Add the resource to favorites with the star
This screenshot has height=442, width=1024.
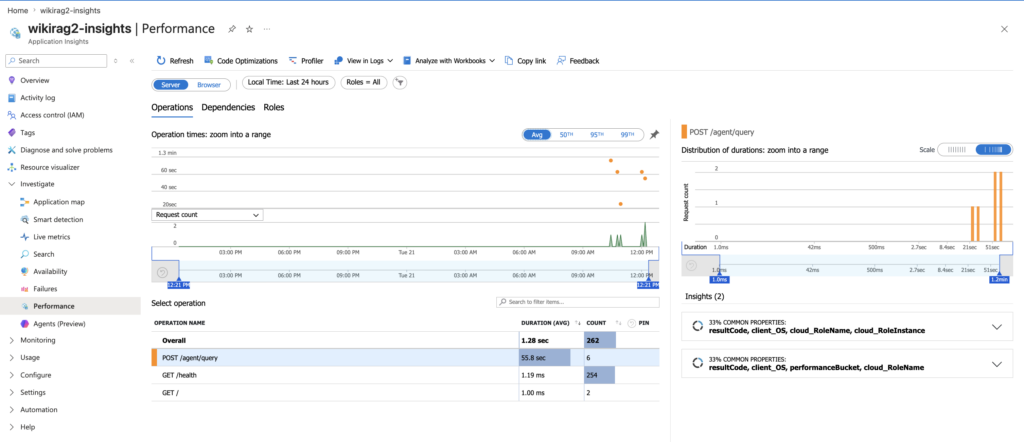[x=249, y=29]
